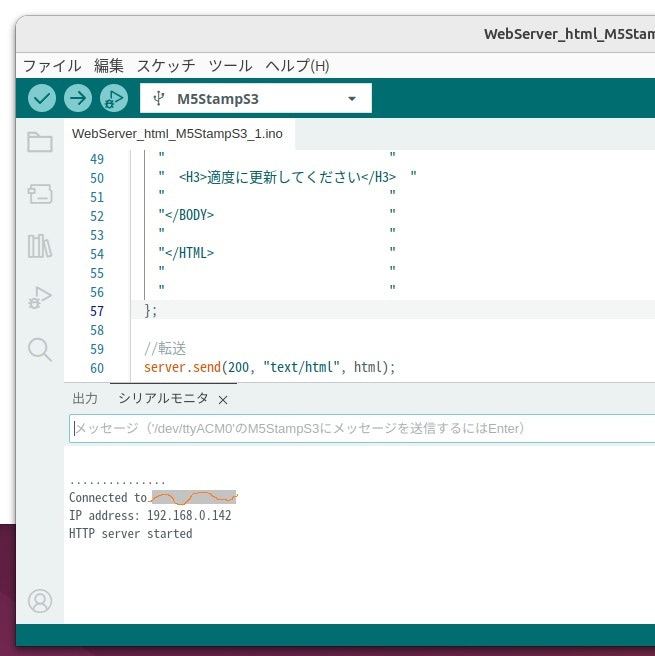Viewport: 655px width, 656px height.
Task: Close the シリアルモニタ tab
Action: coord(223,400)
